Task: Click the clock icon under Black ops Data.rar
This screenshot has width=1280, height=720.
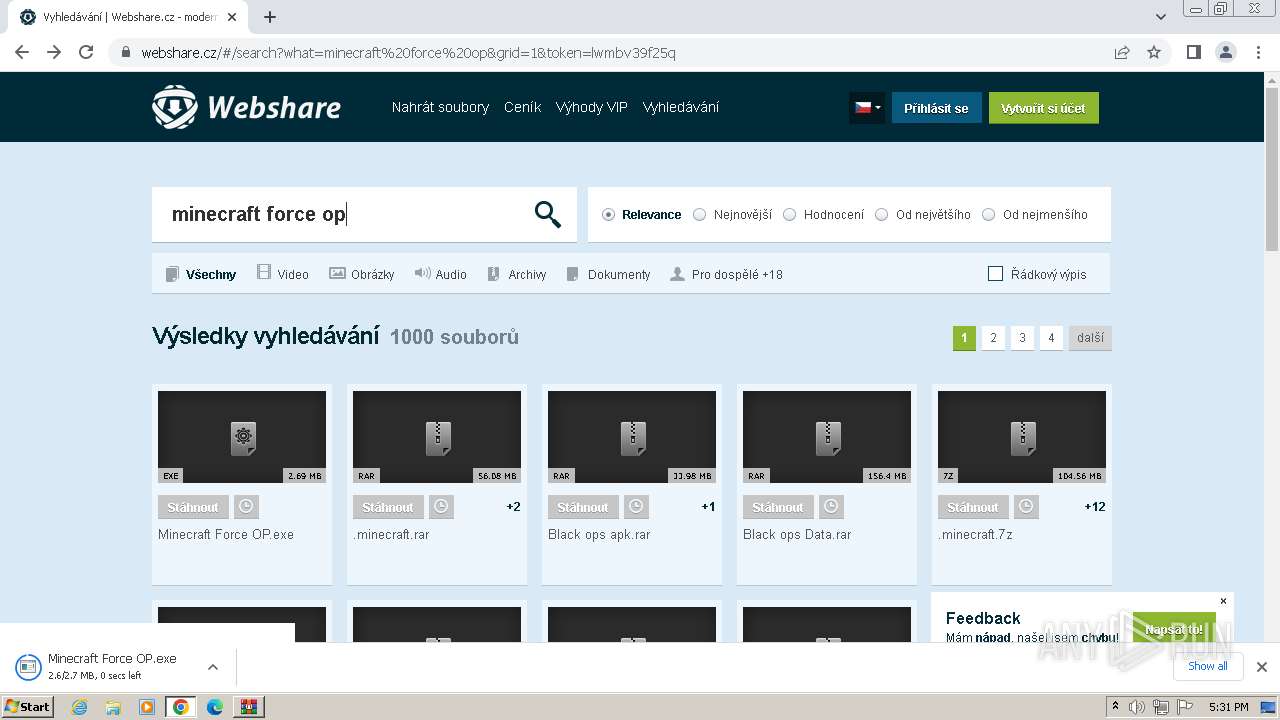Action: click(831, 507)
